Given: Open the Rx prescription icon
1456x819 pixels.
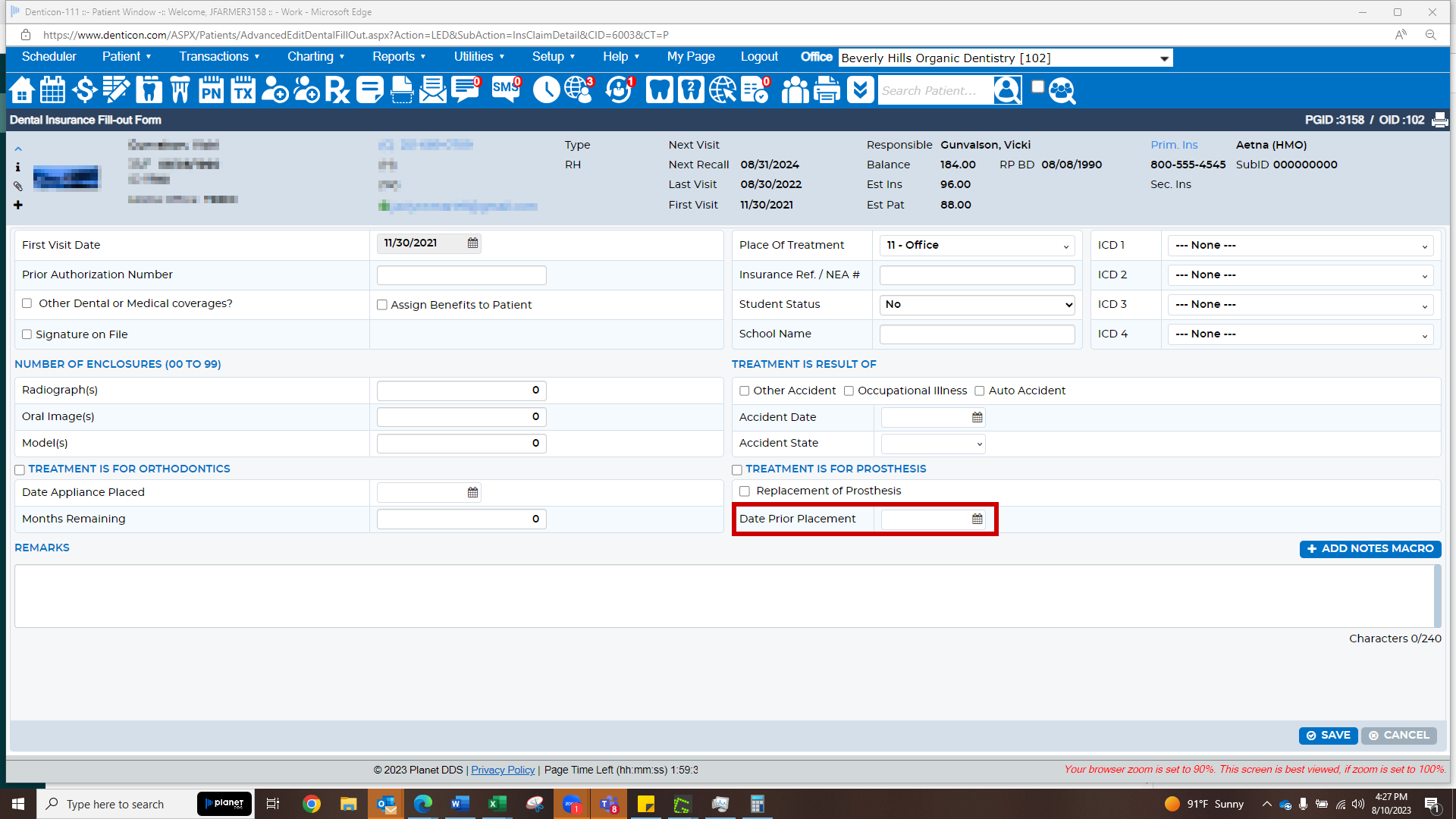Looking at the screenshot, I should point(337,90).
